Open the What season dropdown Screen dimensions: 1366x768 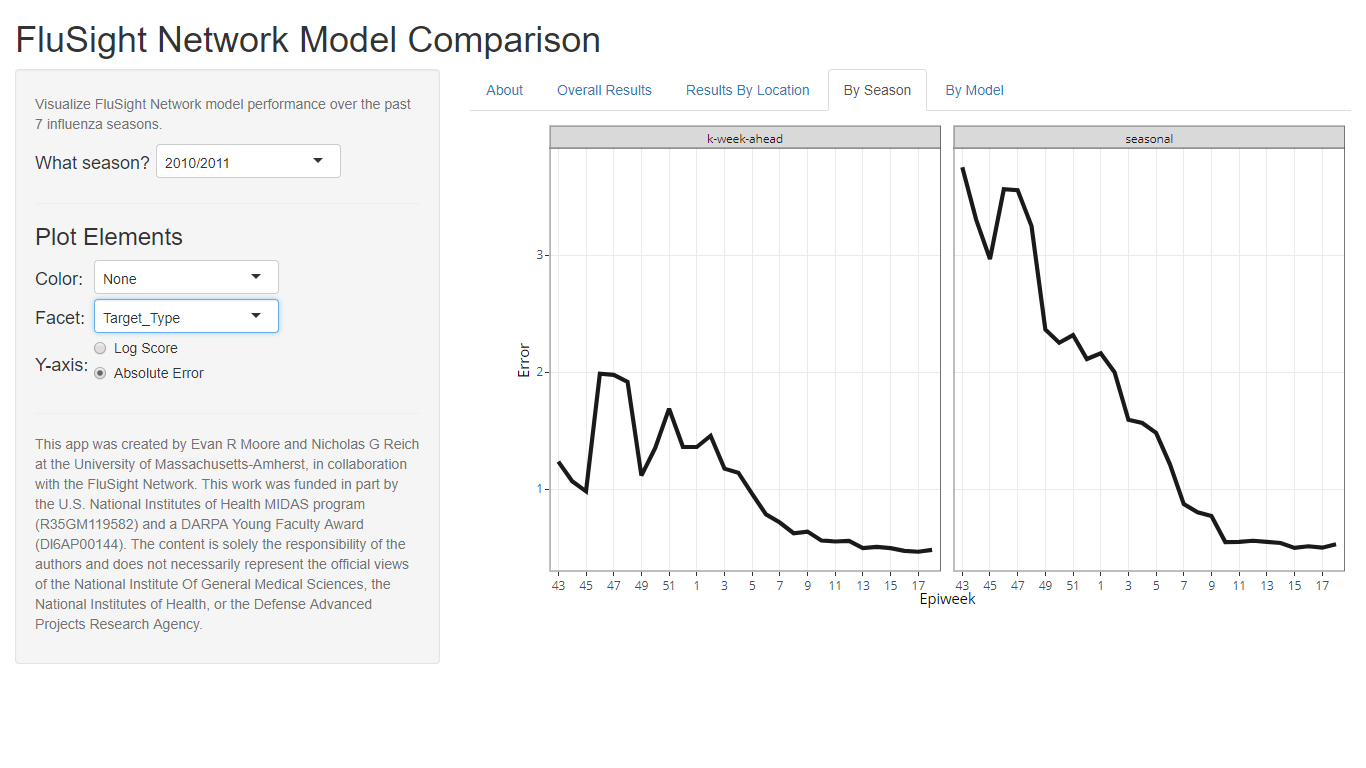248,161
